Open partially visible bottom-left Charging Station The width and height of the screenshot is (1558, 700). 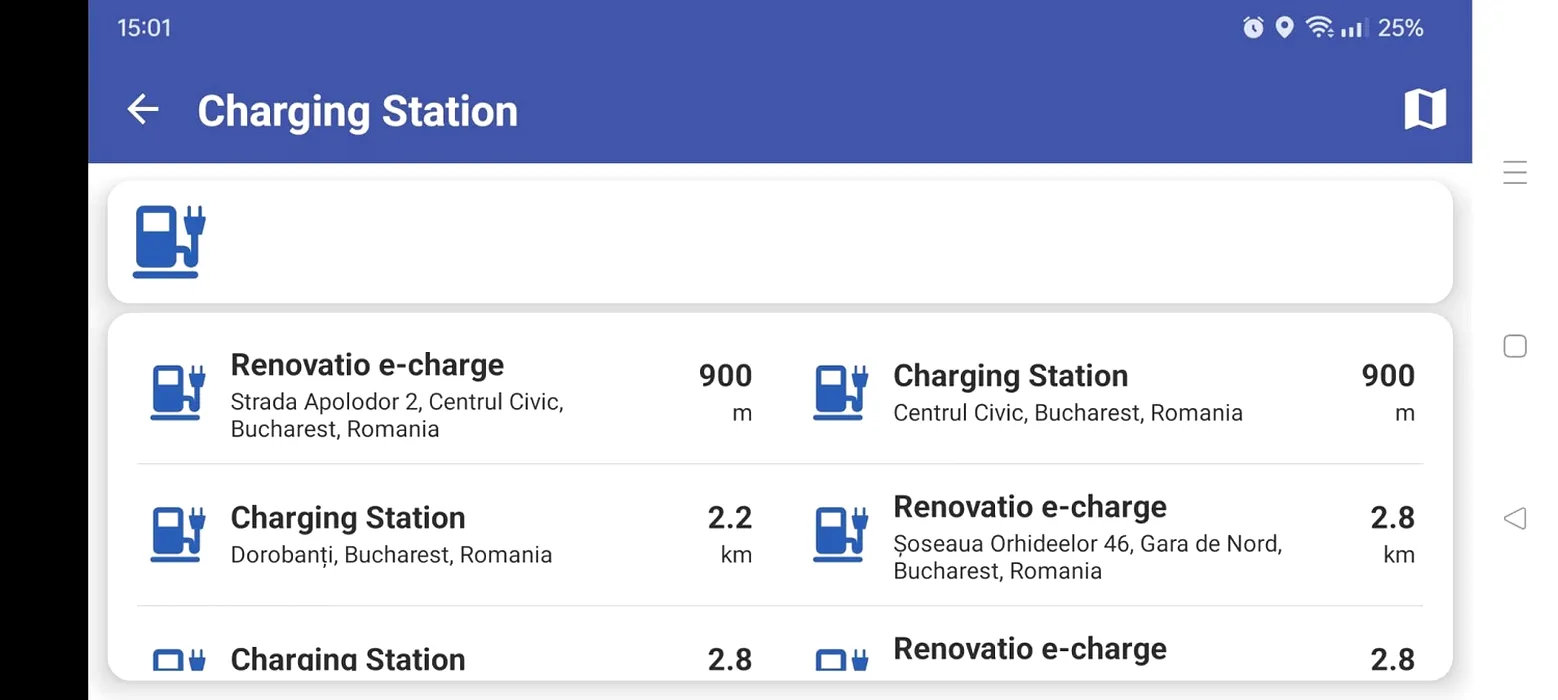click(449, 643)
